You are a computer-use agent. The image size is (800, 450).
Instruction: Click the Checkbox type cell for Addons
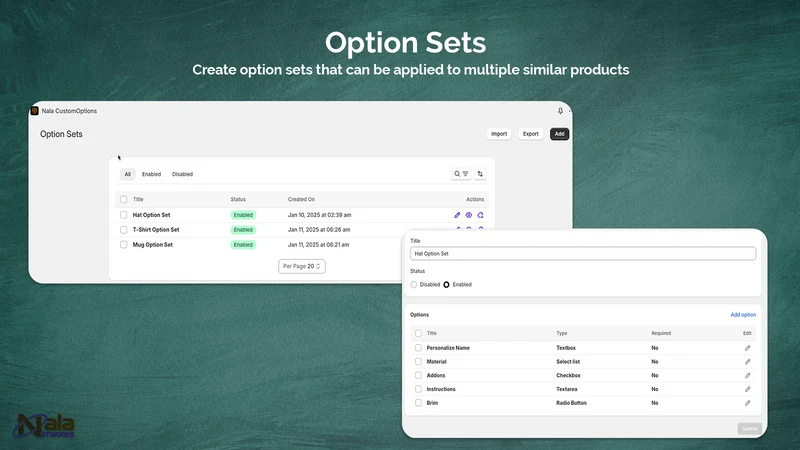click(568, 376)
